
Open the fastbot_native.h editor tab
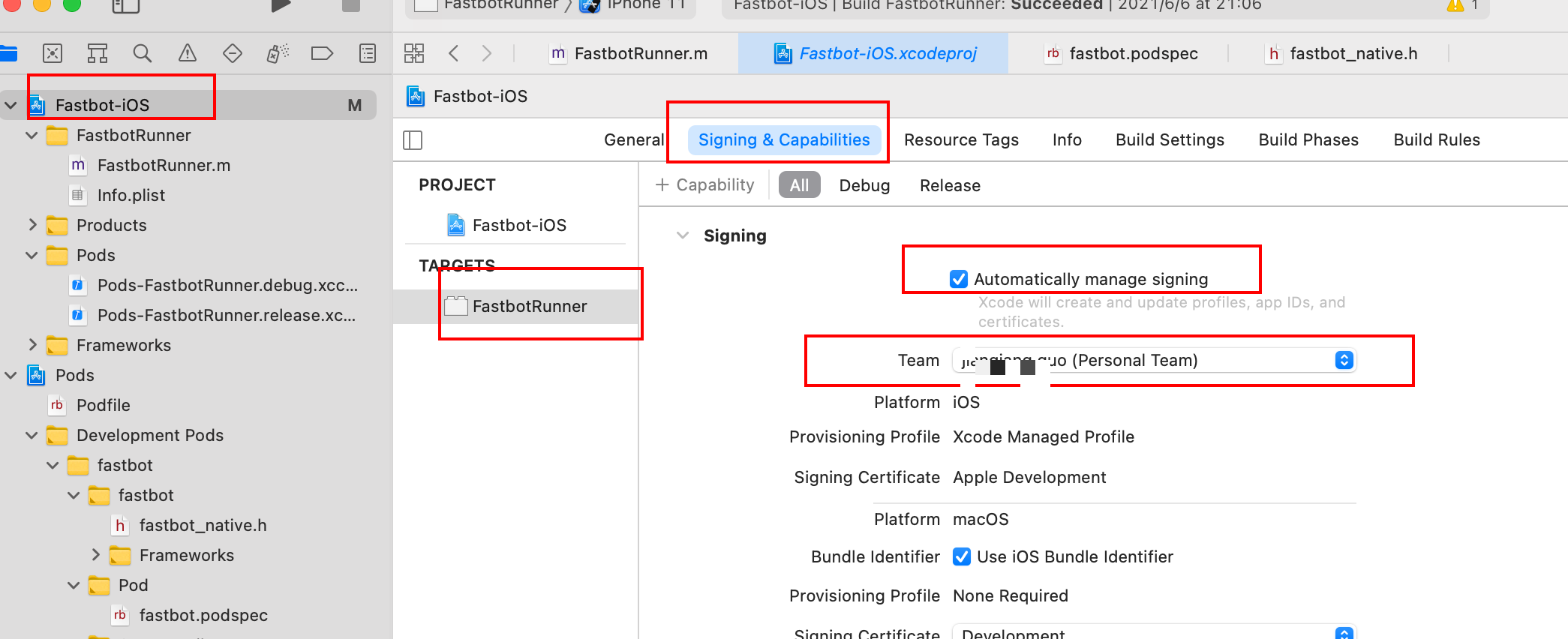point(1342,54)
